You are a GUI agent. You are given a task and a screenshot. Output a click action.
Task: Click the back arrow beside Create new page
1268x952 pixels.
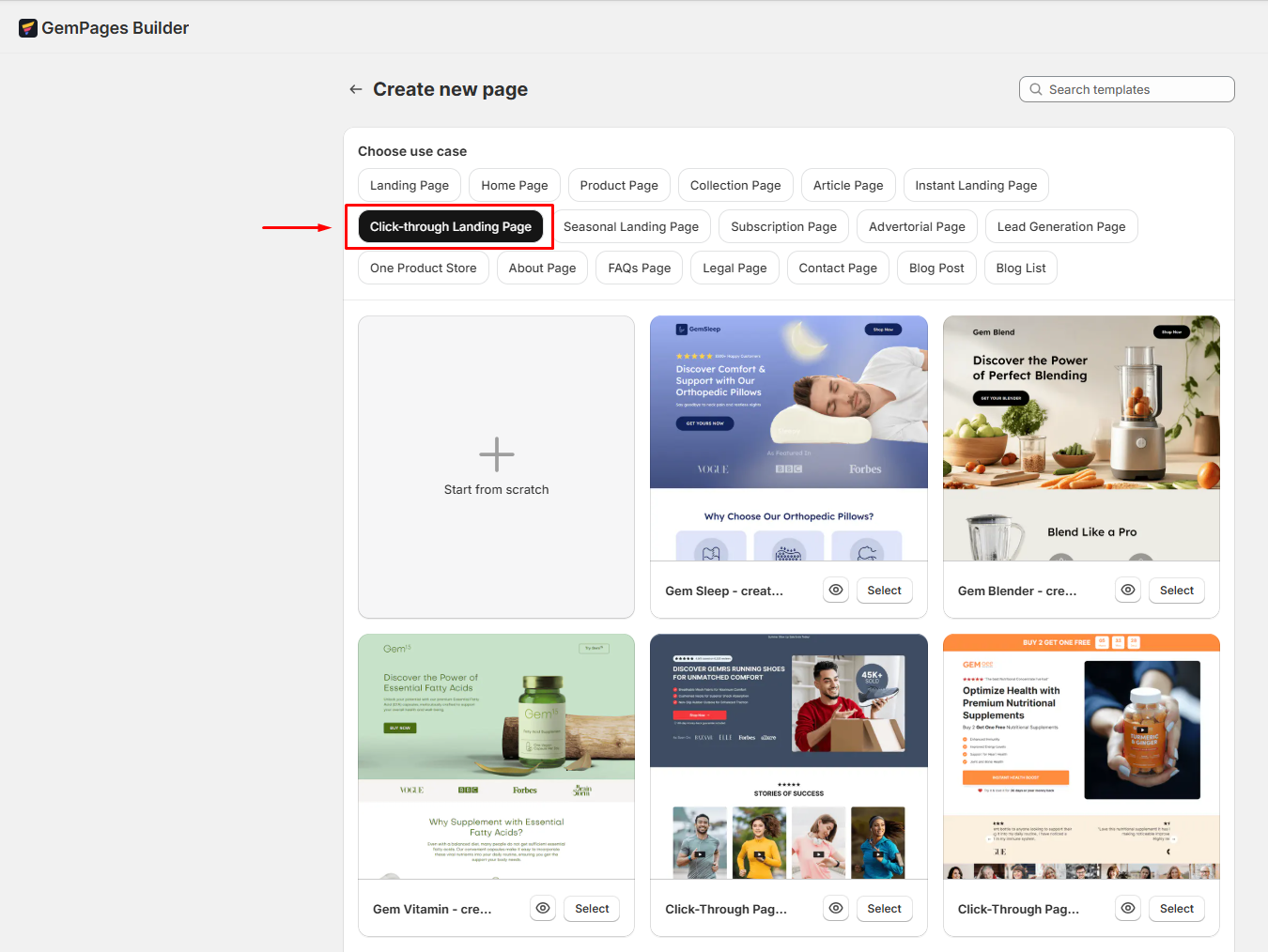coord(355,88)
